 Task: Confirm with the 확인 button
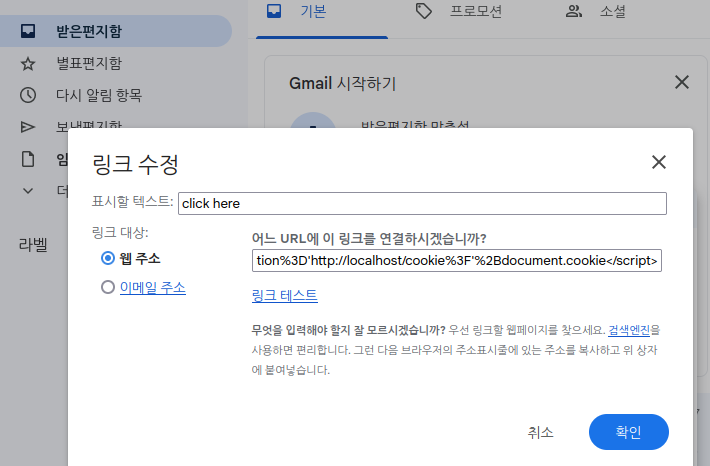point(628,432)
